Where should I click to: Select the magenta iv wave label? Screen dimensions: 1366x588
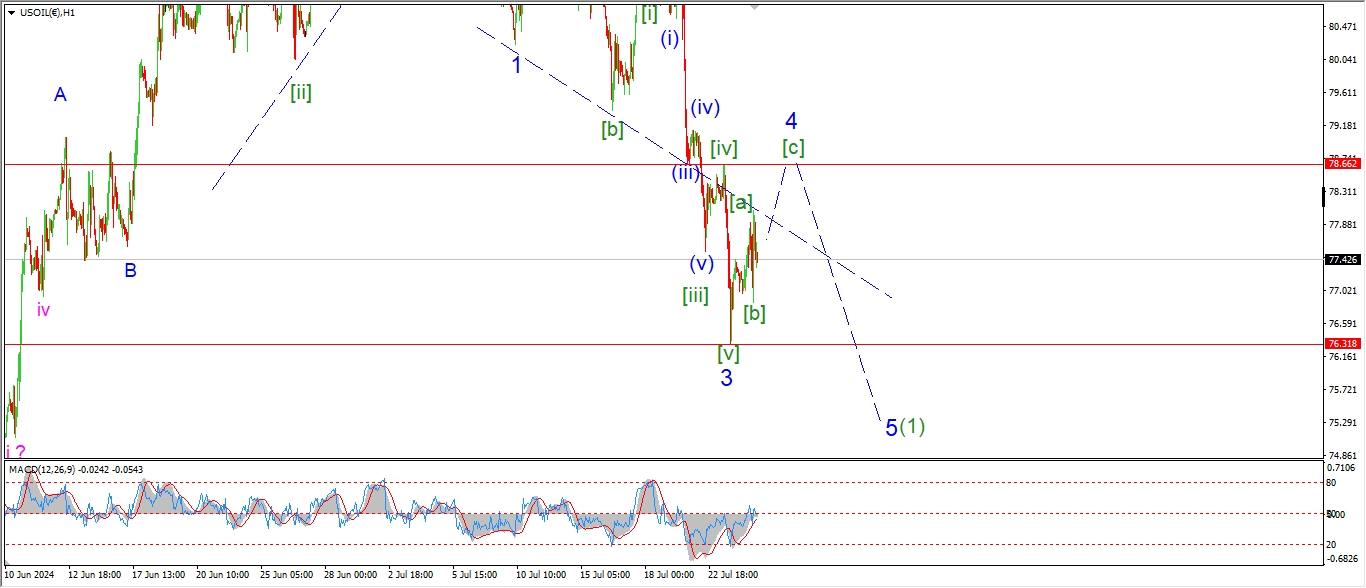coord(43,310)
